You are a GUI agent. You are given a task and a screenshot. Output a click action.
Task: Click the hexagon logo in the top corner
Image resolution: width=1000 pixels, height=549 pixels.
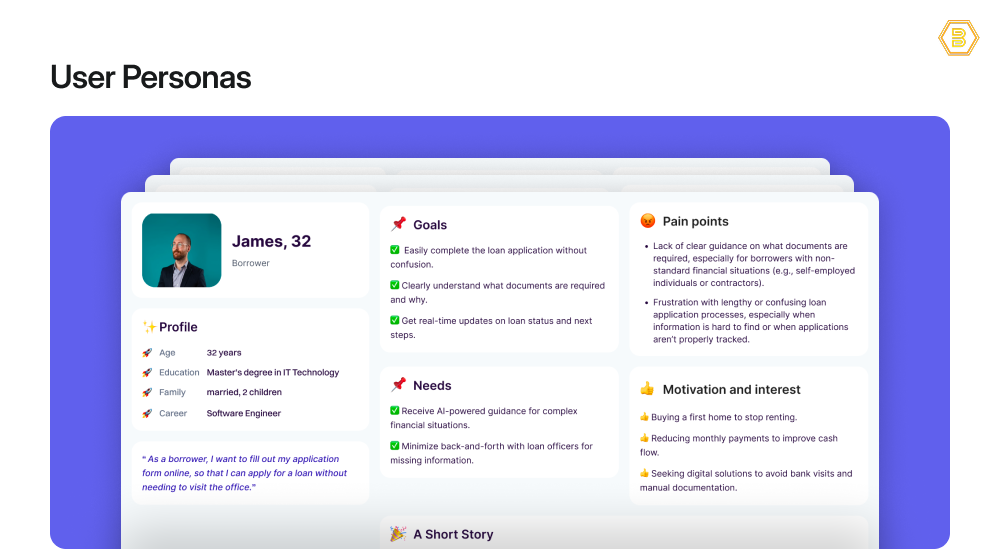[x=958, y=38]
